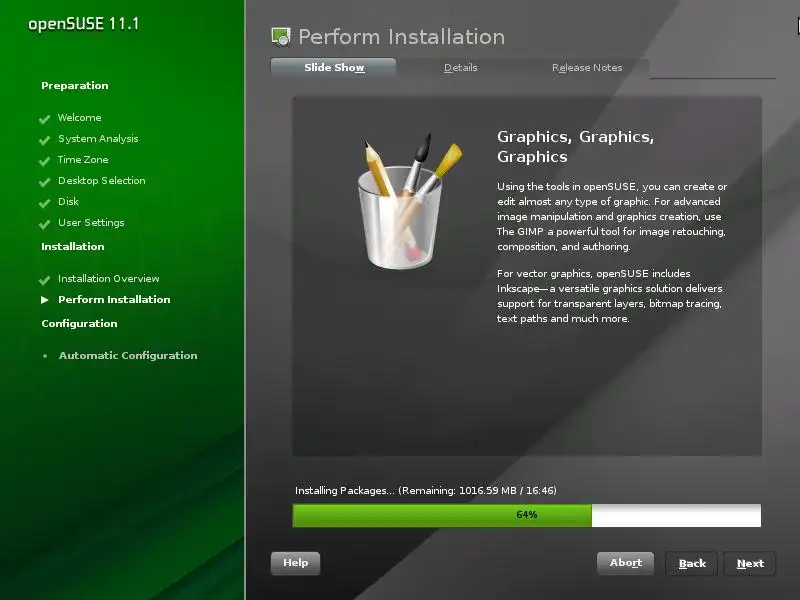Select the Disk step label

pos(68,202)
